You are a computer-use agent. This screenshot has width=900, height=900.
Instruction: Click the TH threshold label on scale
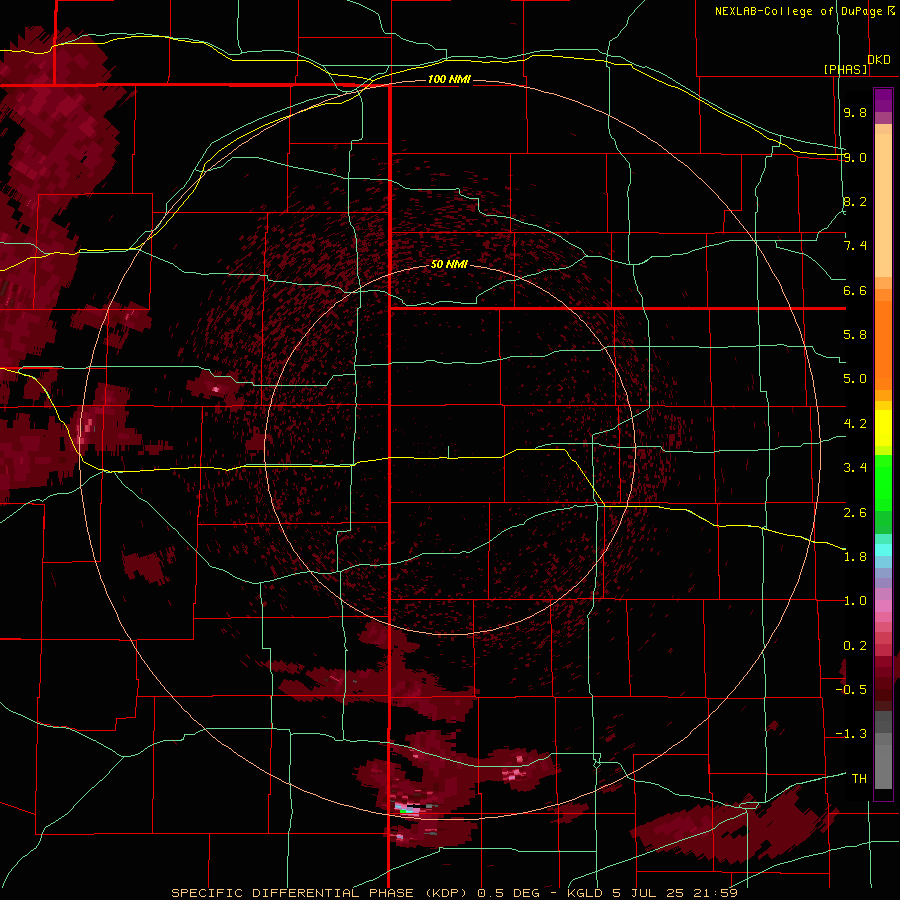tap(859, 779)
